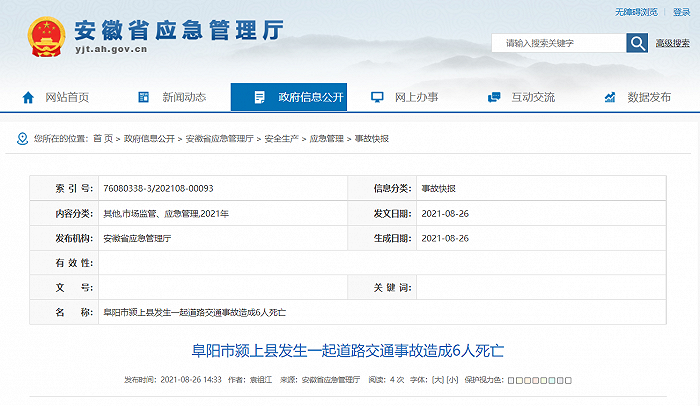Click the search magnifier button

pos(637,43)
